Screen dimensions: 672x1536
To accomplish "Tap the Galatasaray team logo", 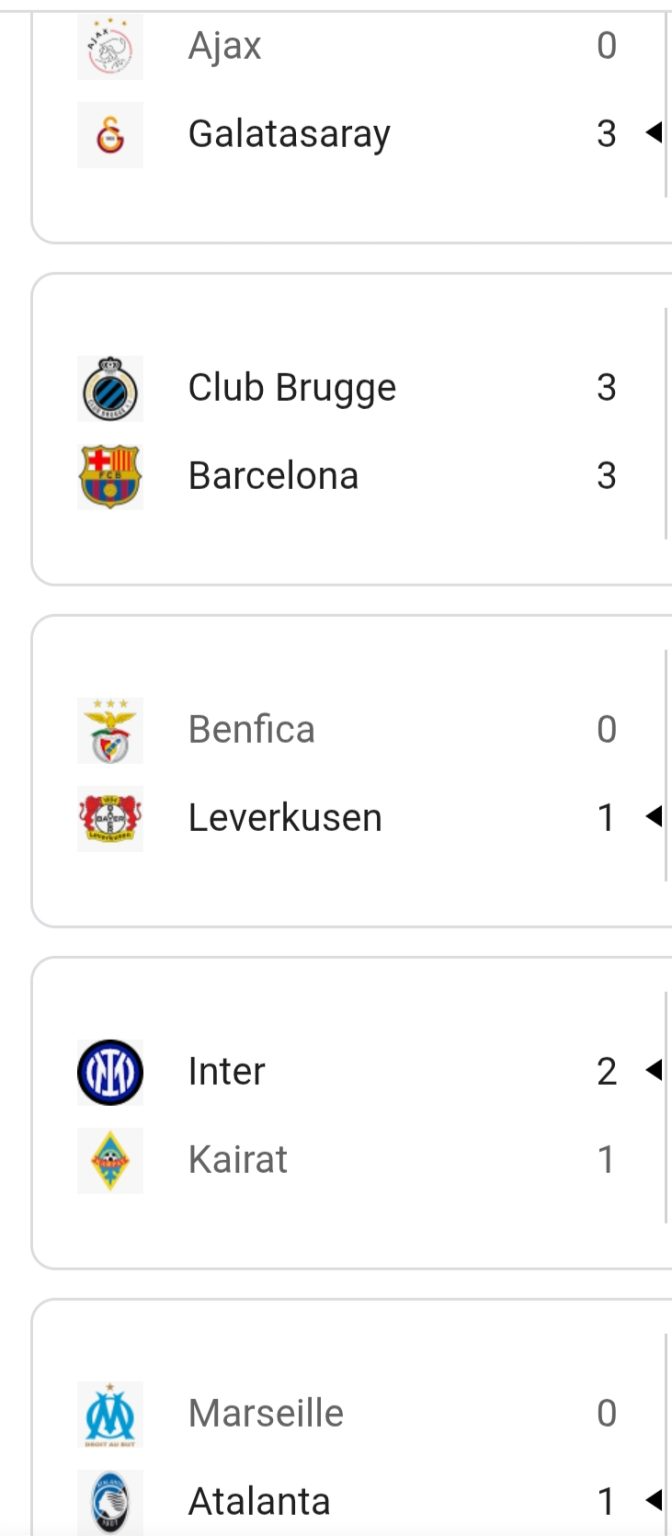I will (x=110, y=134).
